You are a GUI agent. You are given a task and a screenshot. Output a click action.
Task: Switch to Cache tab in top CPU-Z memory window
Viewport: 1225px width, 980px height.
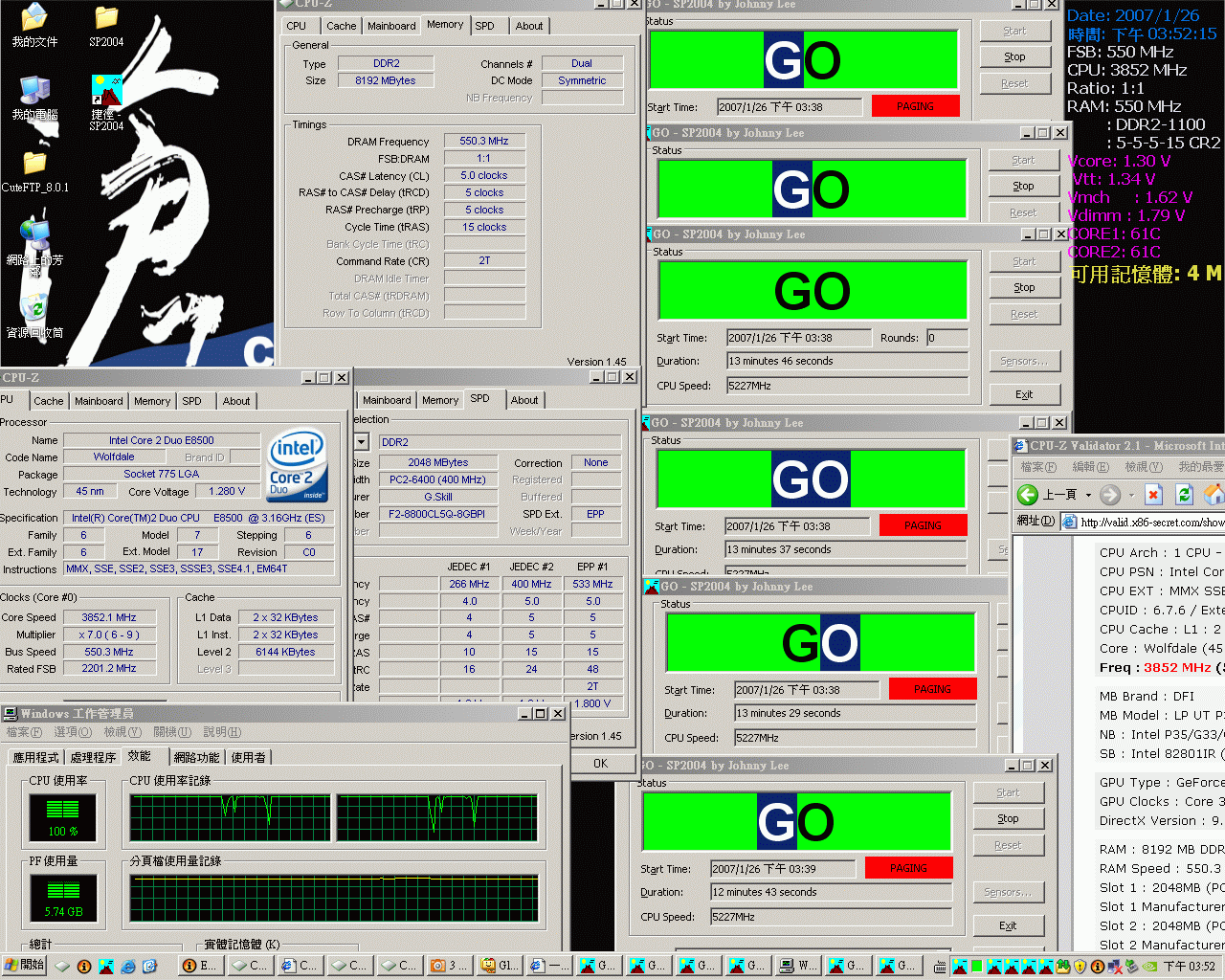(341, 26)
